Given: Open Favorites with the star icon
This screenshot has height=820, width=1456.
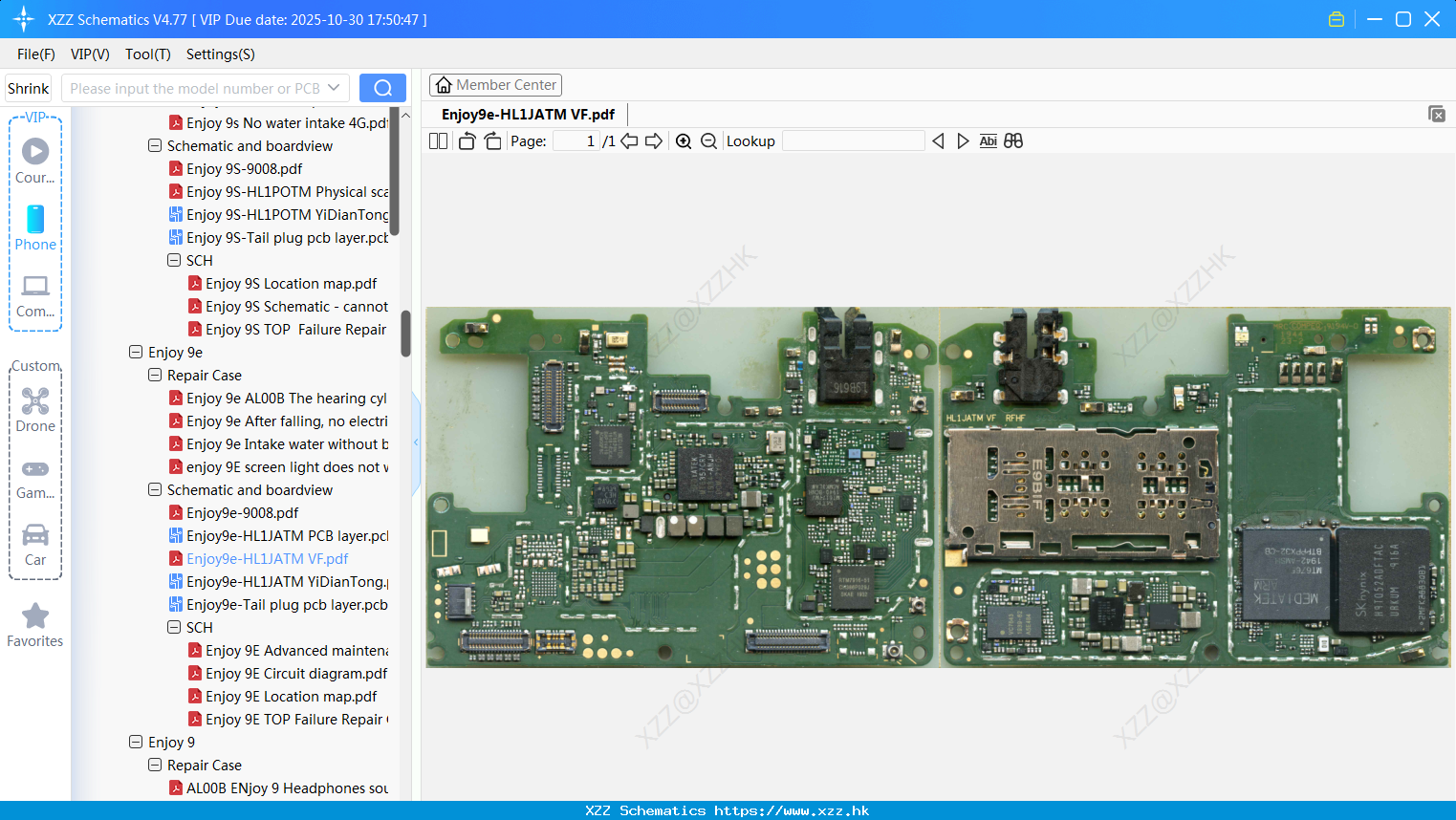Looking at the screenshot, I should [x=35, y=615].
